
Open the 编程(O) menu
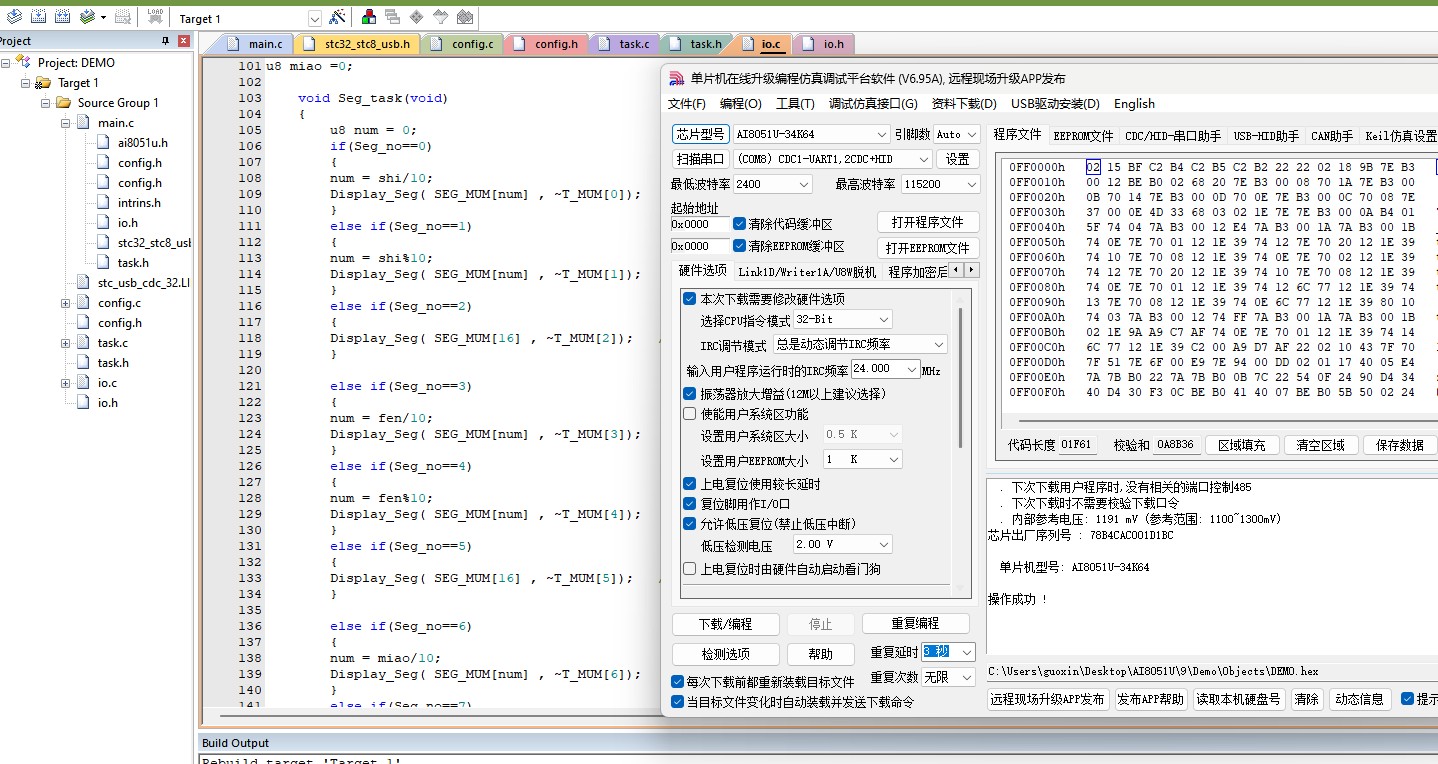741,104
